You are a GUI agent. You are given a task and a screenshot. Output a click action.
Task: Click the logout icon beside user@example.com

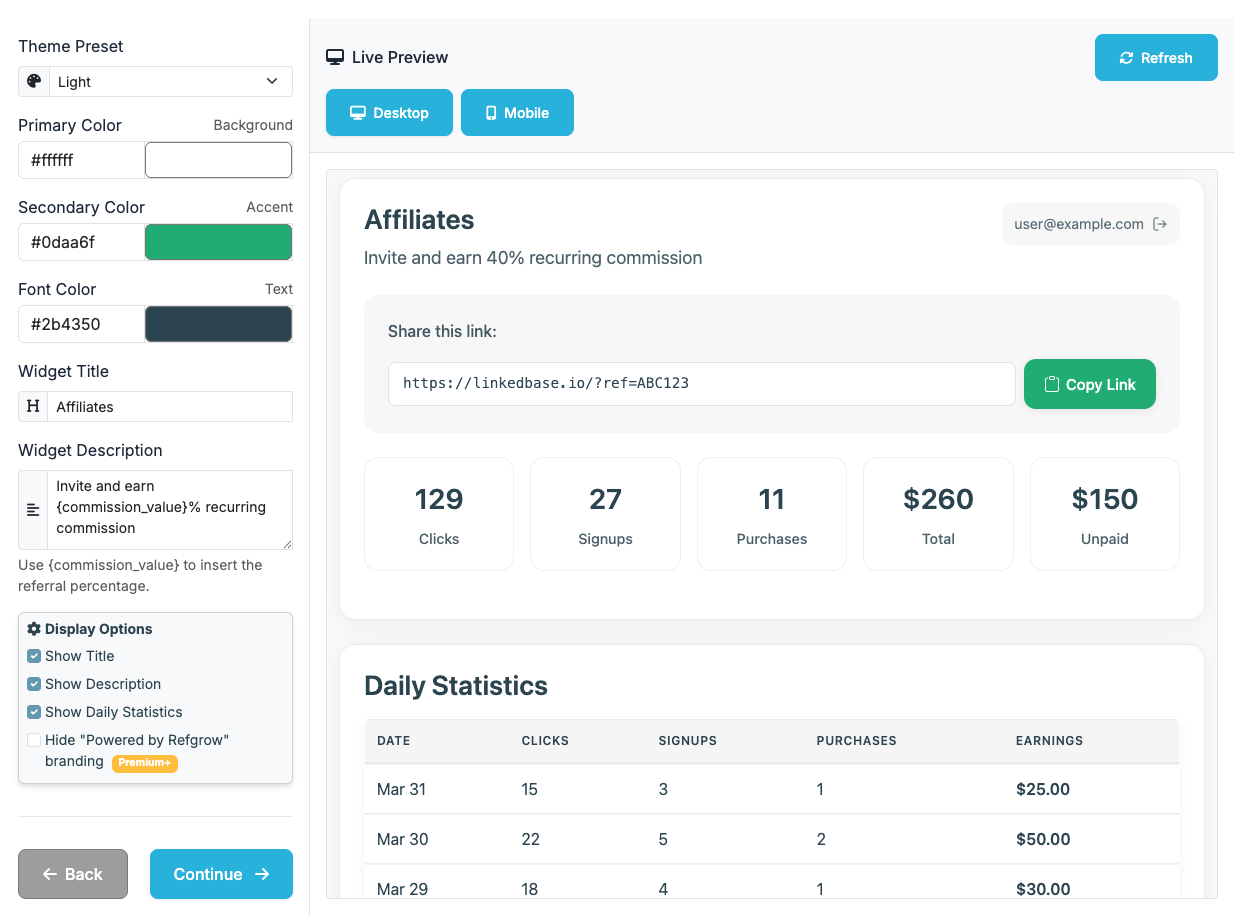click(x=1160, y=224)
